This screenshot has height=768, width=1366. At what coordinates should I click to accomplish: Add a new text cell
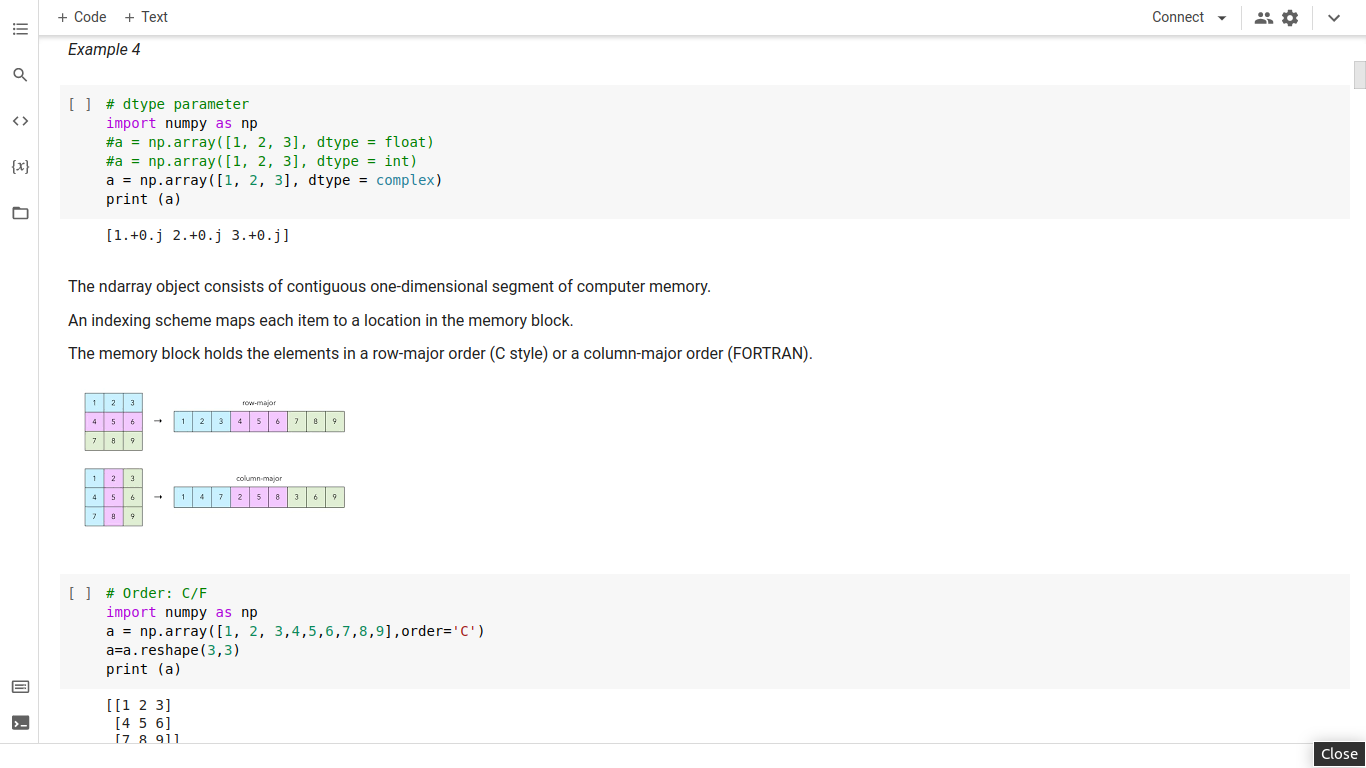click(x=146, y=17)
